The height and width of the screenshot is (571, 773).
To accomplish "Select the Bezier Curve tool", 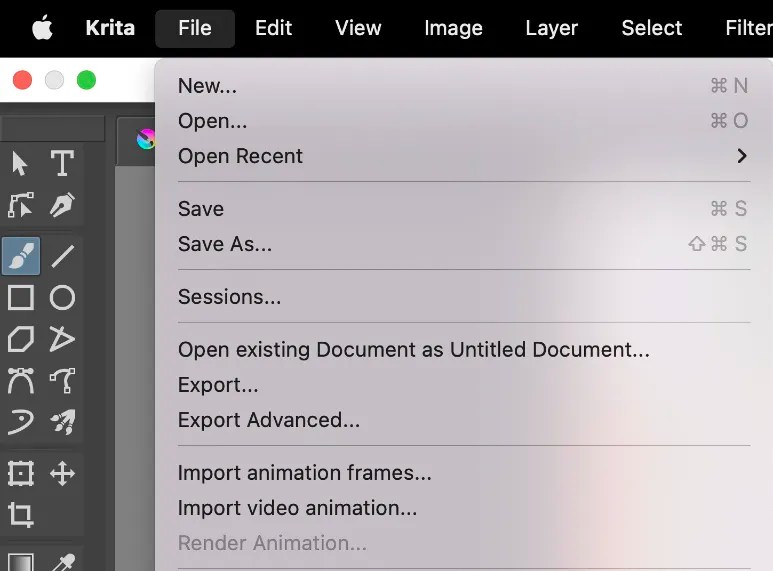I will [21, 380].
